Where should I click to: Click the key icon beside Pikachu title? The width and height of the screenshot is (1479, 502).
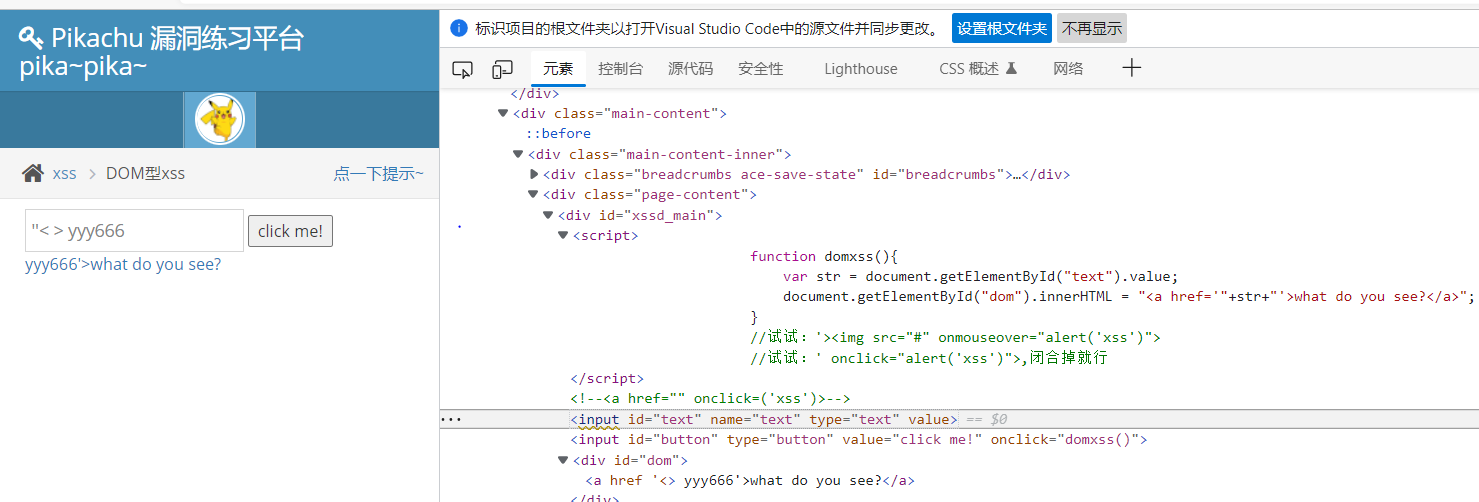(32, 38)
